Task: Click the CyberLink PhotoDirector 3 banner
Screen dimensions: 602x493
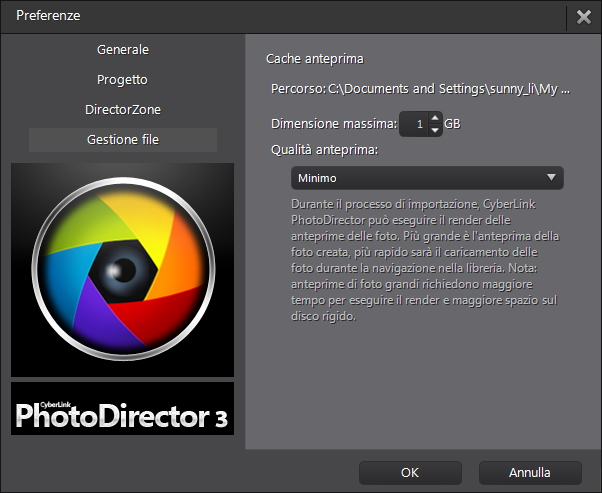Action: [122, 409]
